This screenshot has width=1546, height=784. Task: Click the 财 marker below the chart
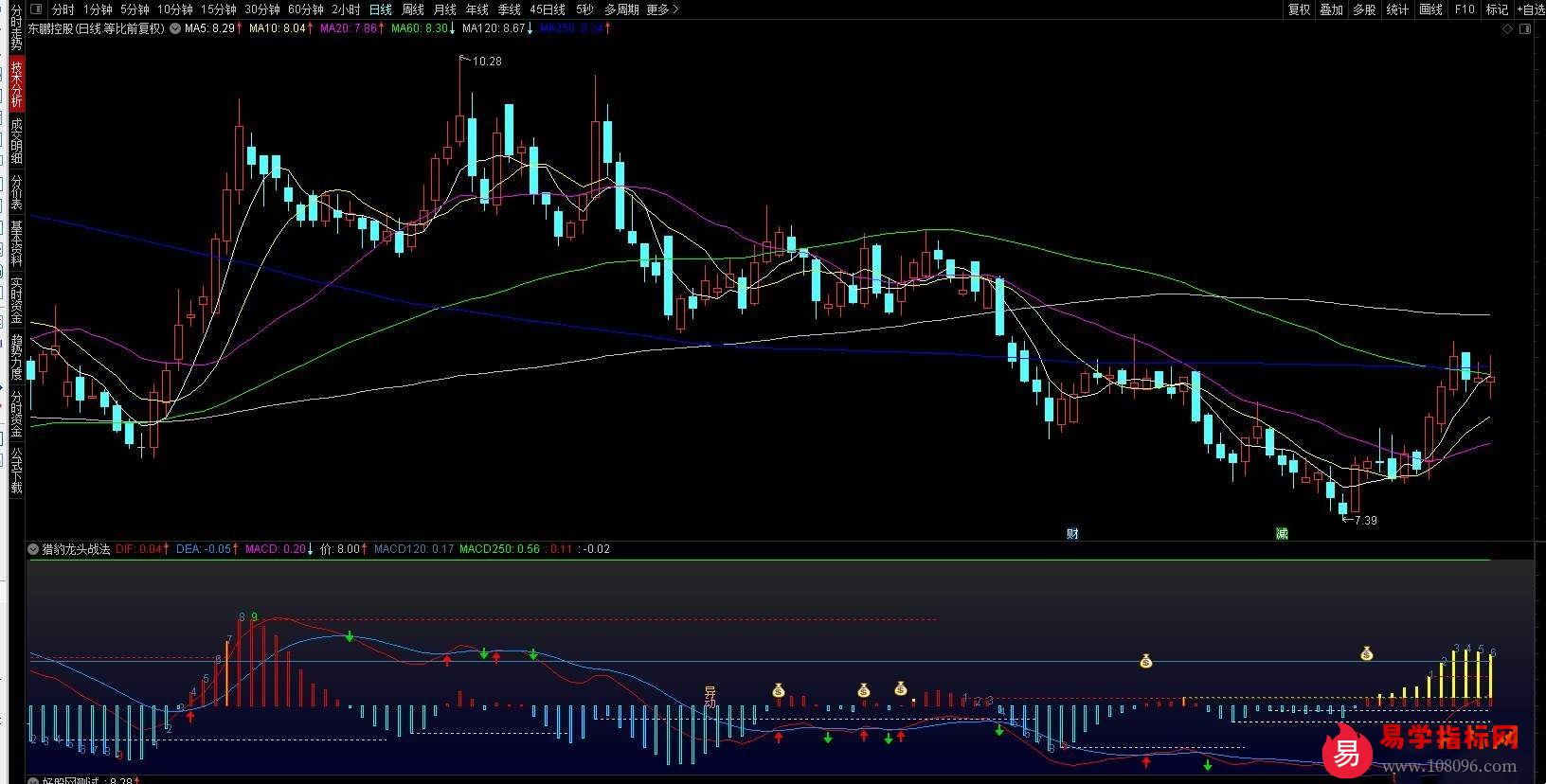pyautogui.click(x=1072, y=534)
